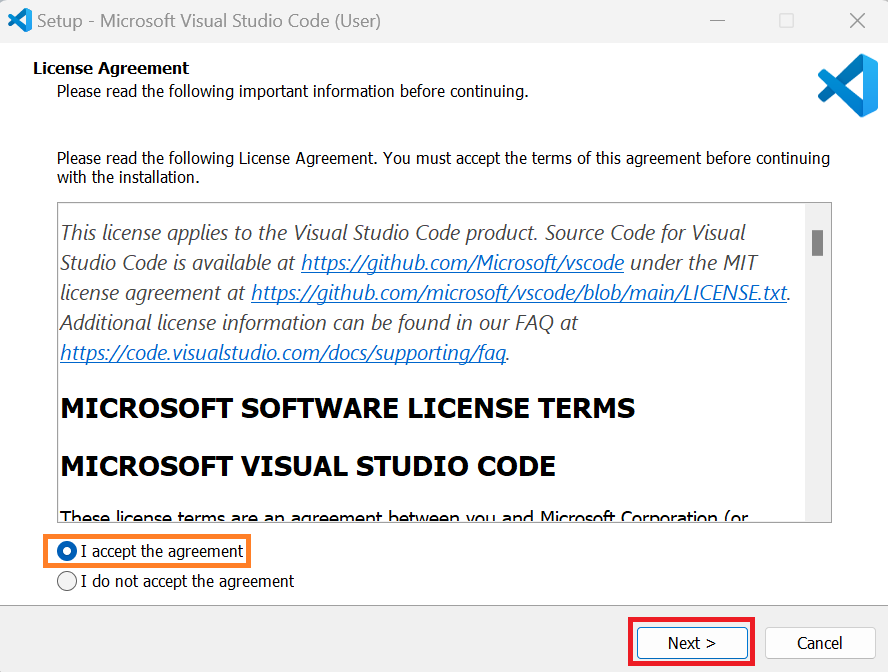888x672 pixels.
Task: Click 'MICROSOFT VISUAL STUDIO CODE' heading
Action: (308, 466)
